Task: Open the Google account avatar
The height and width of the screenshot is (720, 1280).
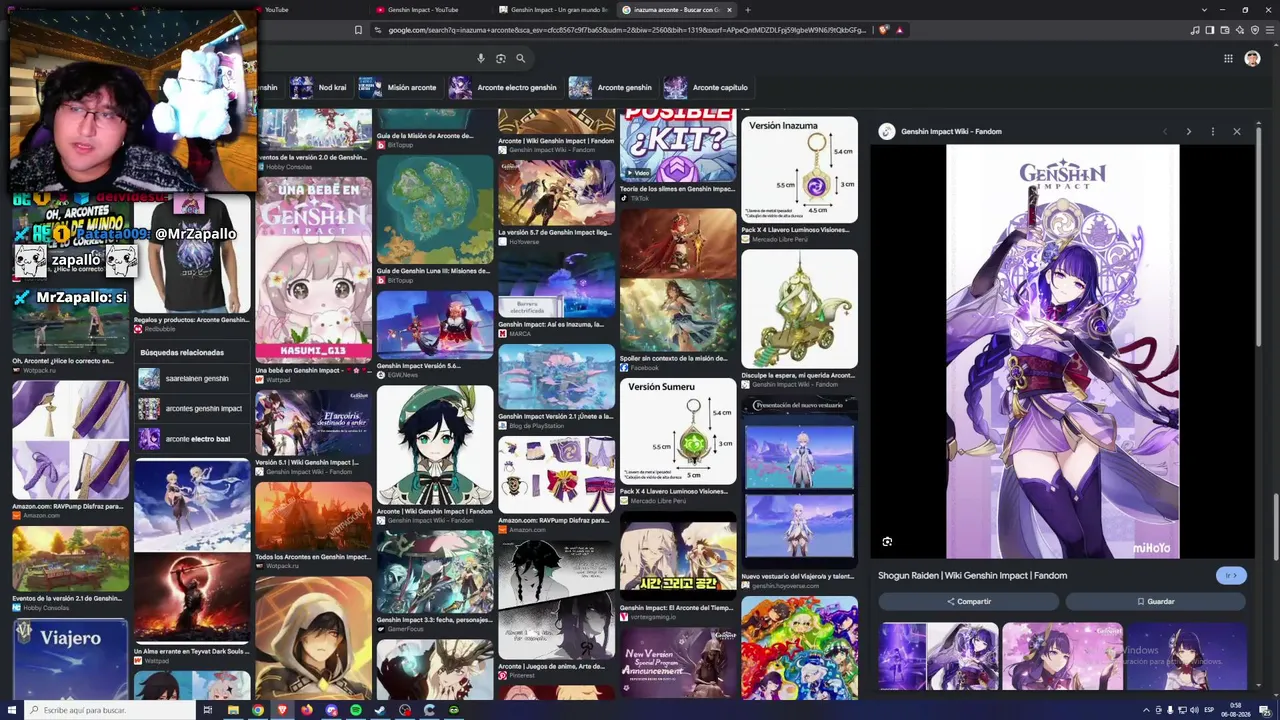Action: (1252, 59)
